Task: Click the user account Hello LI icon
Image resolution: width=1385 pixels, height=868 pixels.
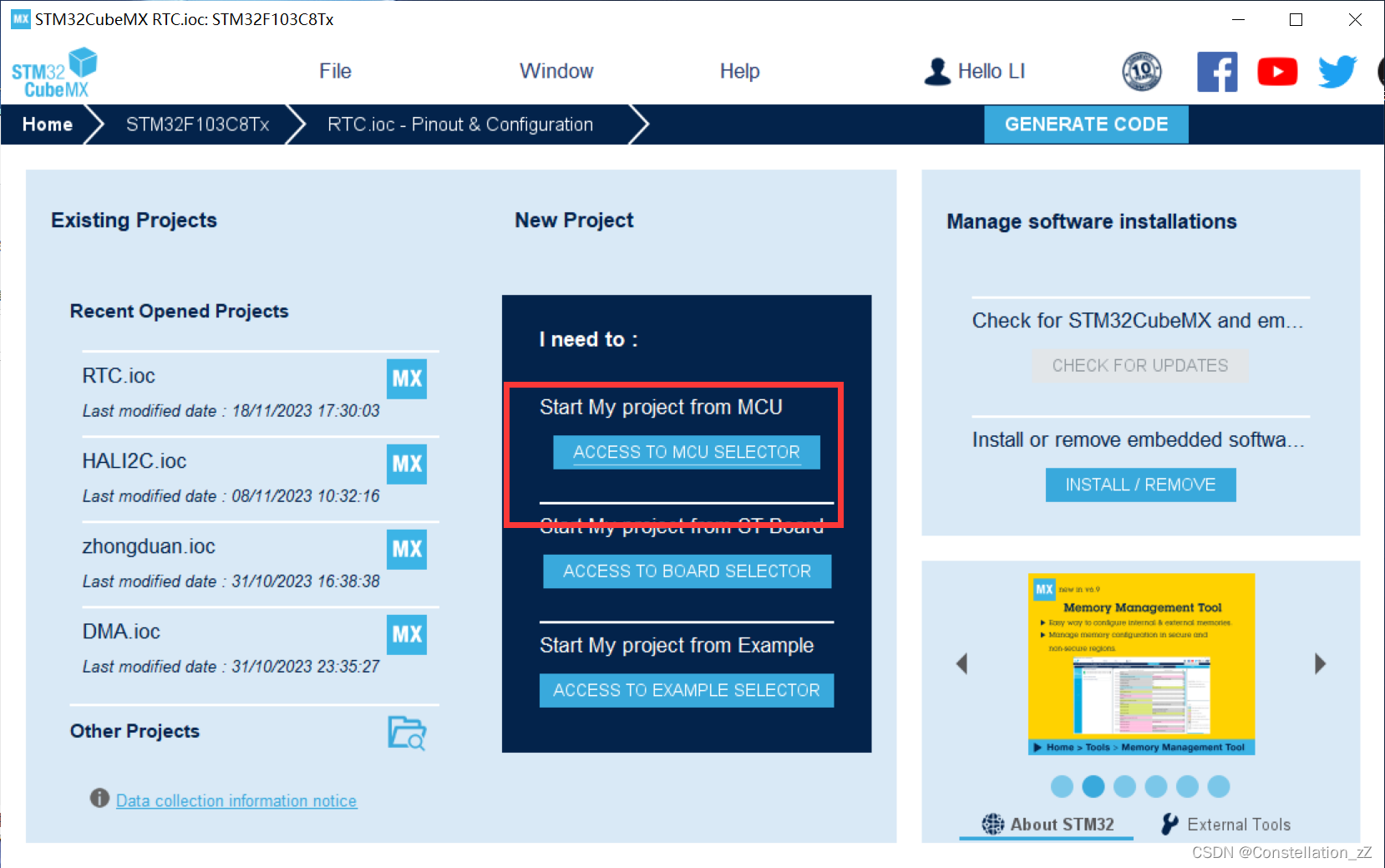Action: (x=937, y=72)
